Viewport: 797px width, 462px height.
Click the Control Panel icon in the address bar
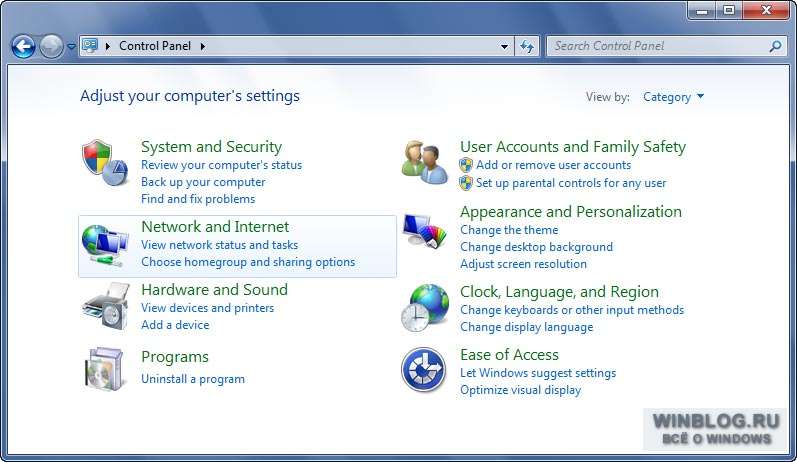pyautogui.click(x=90, y=46)
